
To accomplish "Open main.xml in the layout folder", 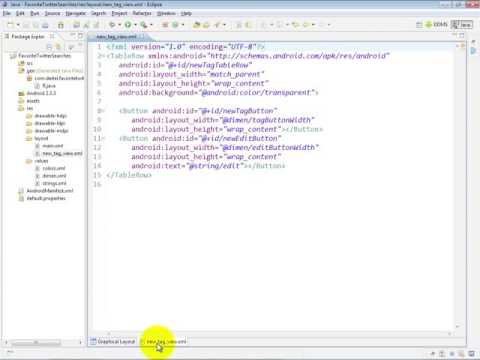I will (49, 146).
